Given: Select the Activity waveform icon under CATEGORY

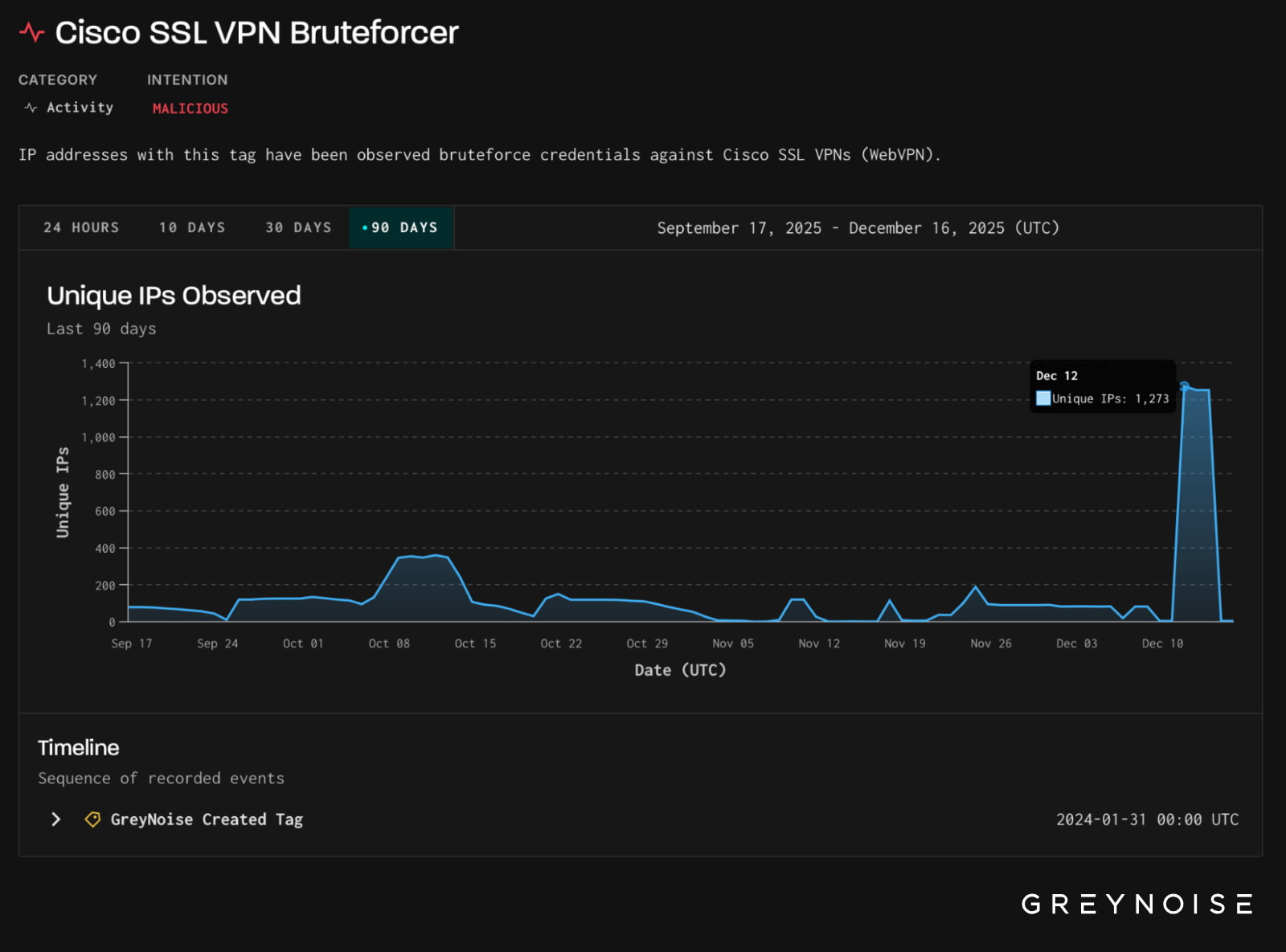Looking at the screenshot, I should point(30,107).
